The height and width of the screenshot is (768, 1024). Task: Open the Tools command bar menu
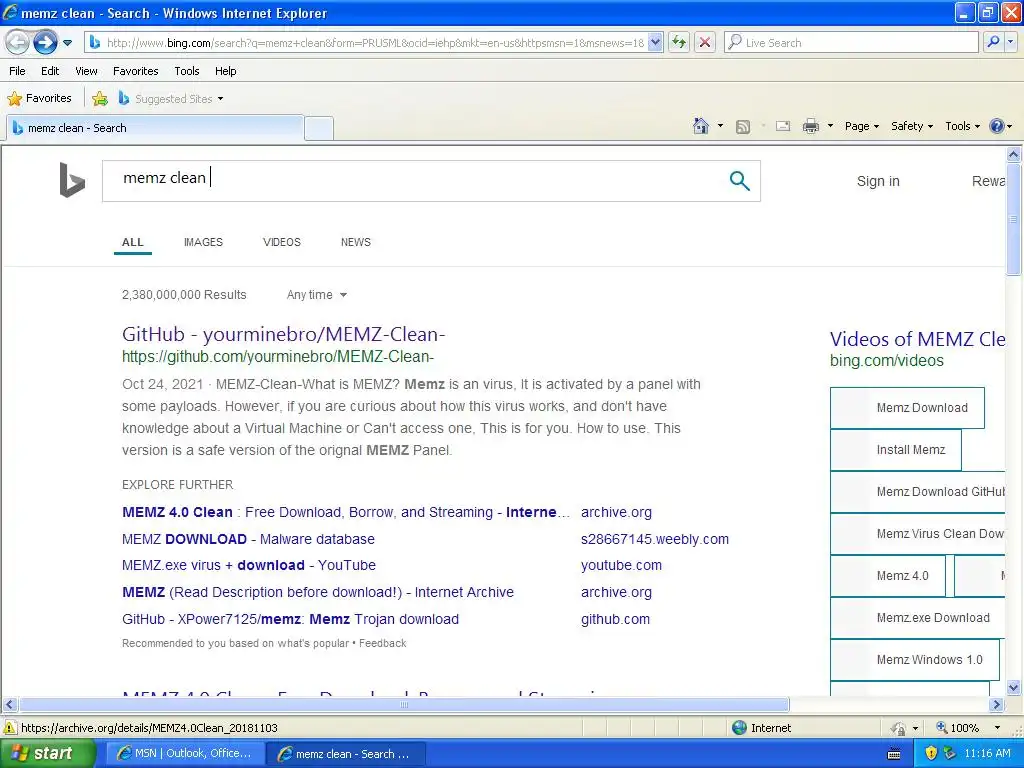point(962,126)
